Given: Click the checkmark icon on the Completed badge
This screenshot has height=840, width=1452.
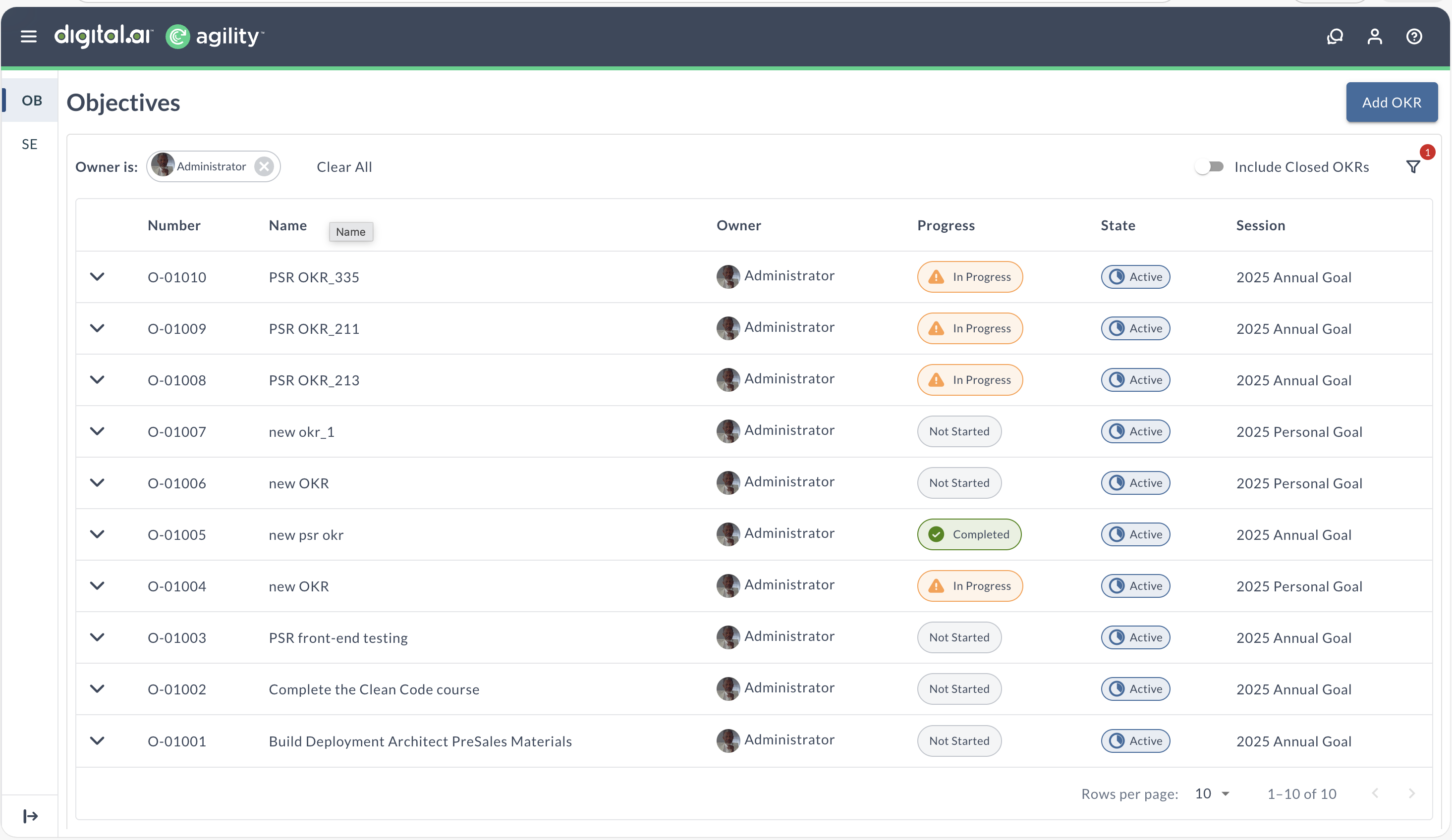Looking at the screenshot, I should tap(936, 534).
